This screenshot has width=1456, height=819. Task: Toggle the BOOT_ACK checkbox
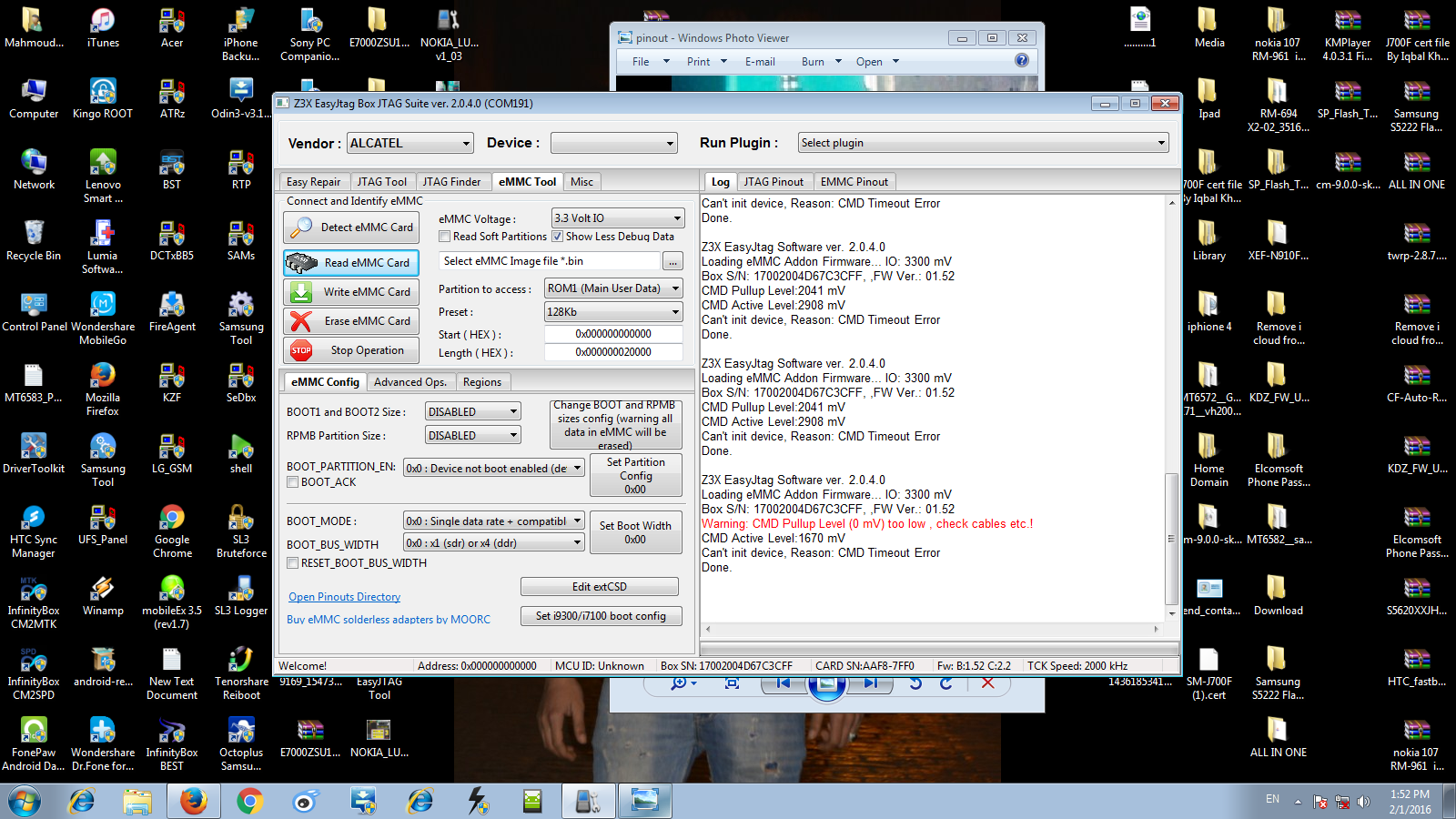293,482
